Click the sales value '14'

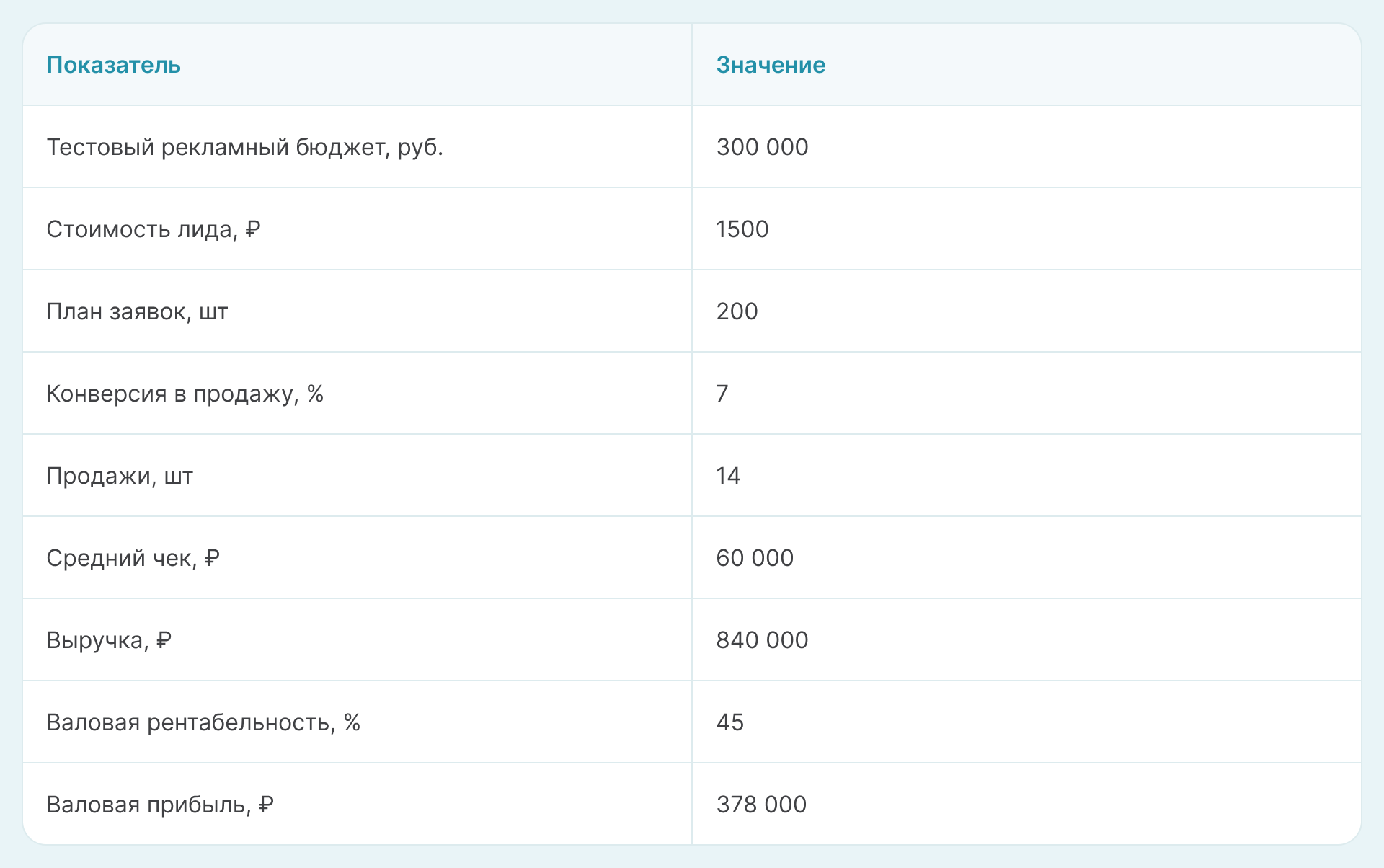728,476
